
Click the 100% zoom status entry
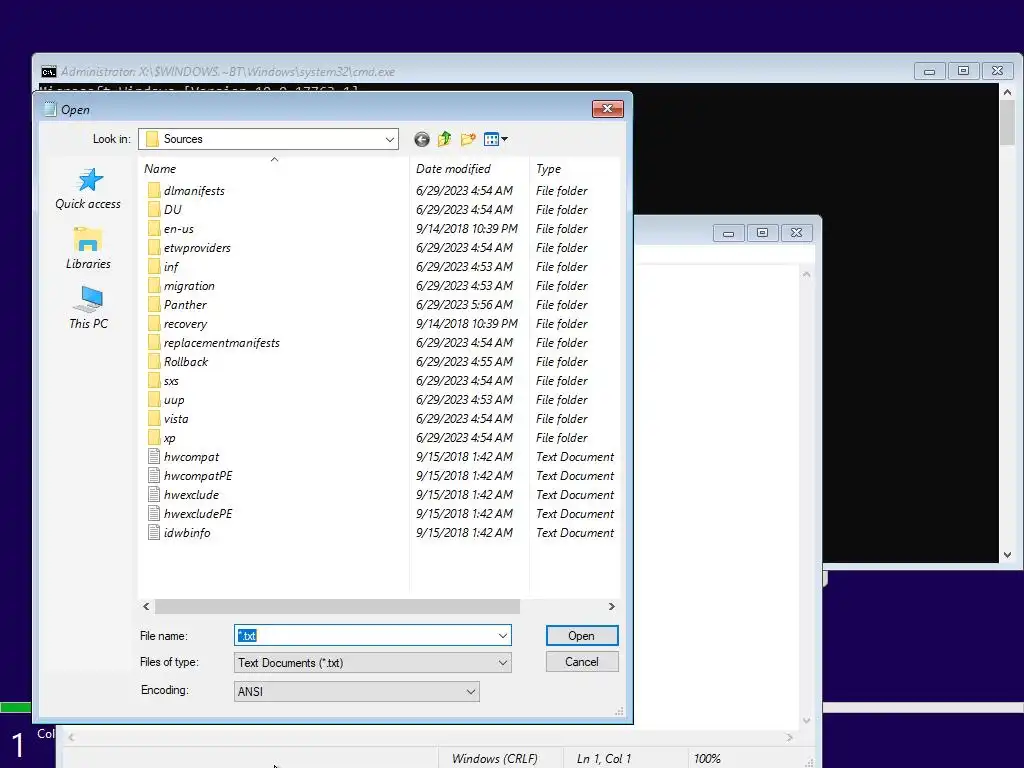[707, 758]
